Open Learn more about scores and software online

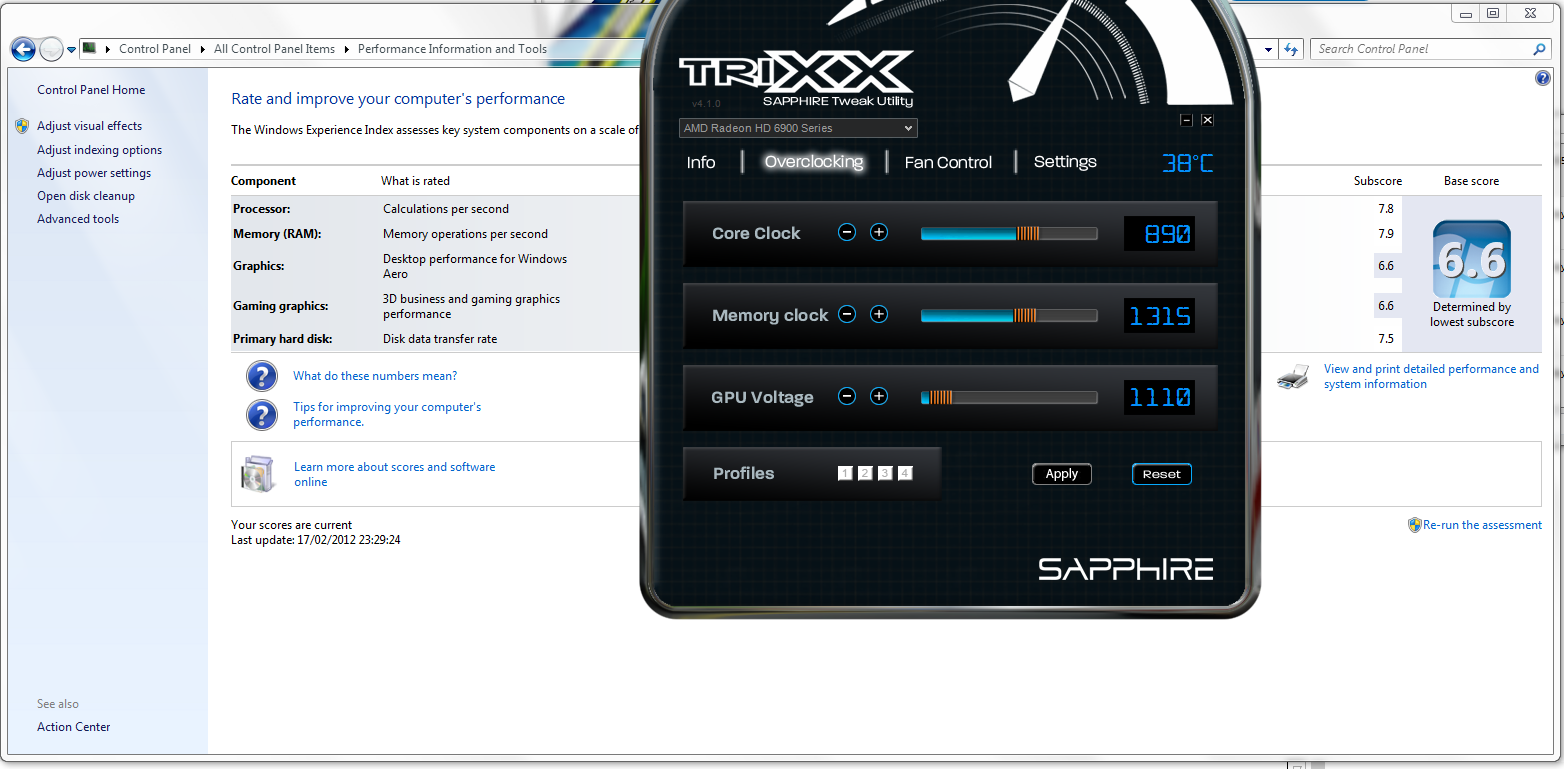(394, 474)
